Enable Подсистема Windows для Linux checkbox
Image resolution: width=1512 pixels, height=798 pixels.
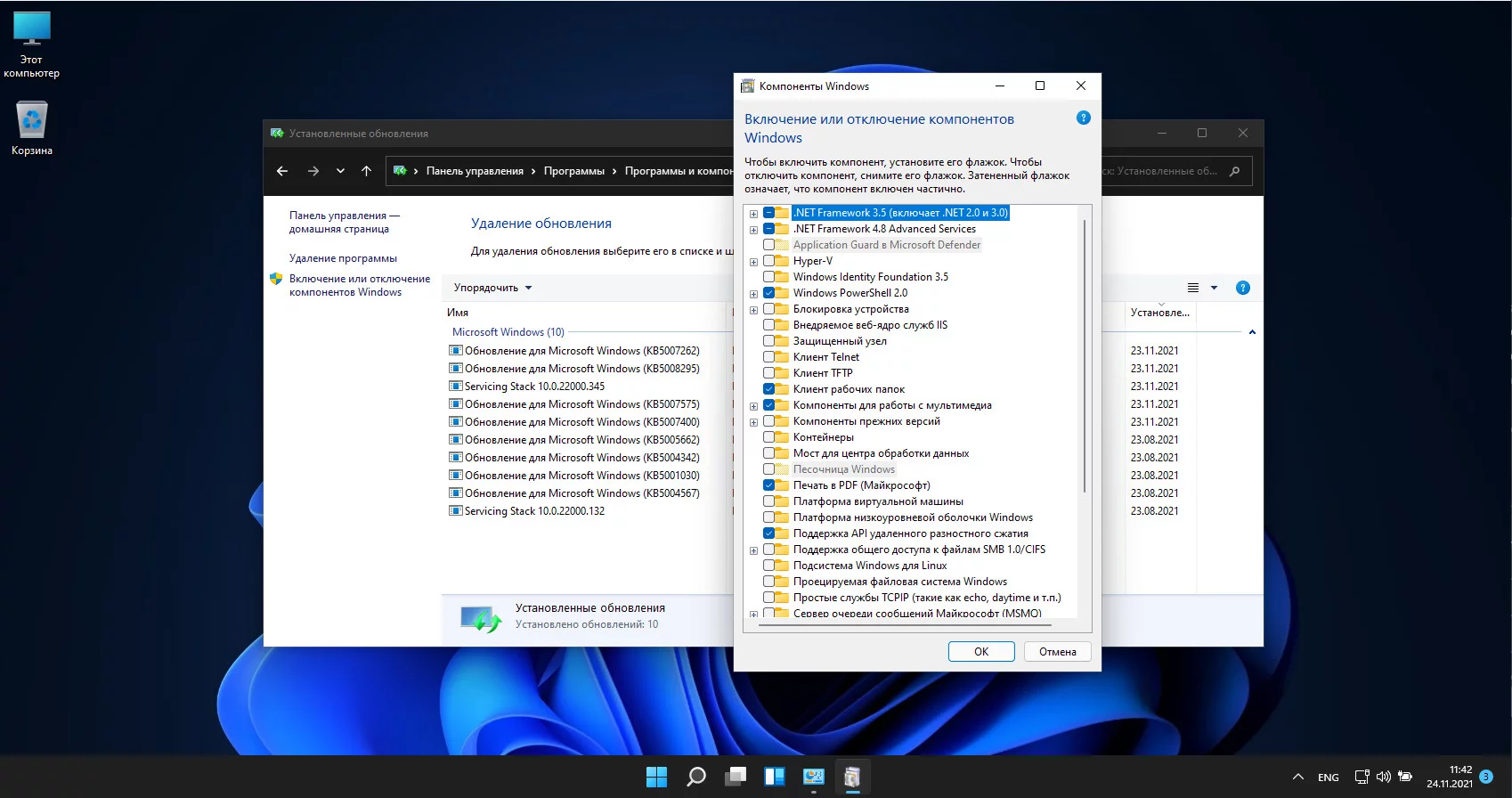pos(768,566)
